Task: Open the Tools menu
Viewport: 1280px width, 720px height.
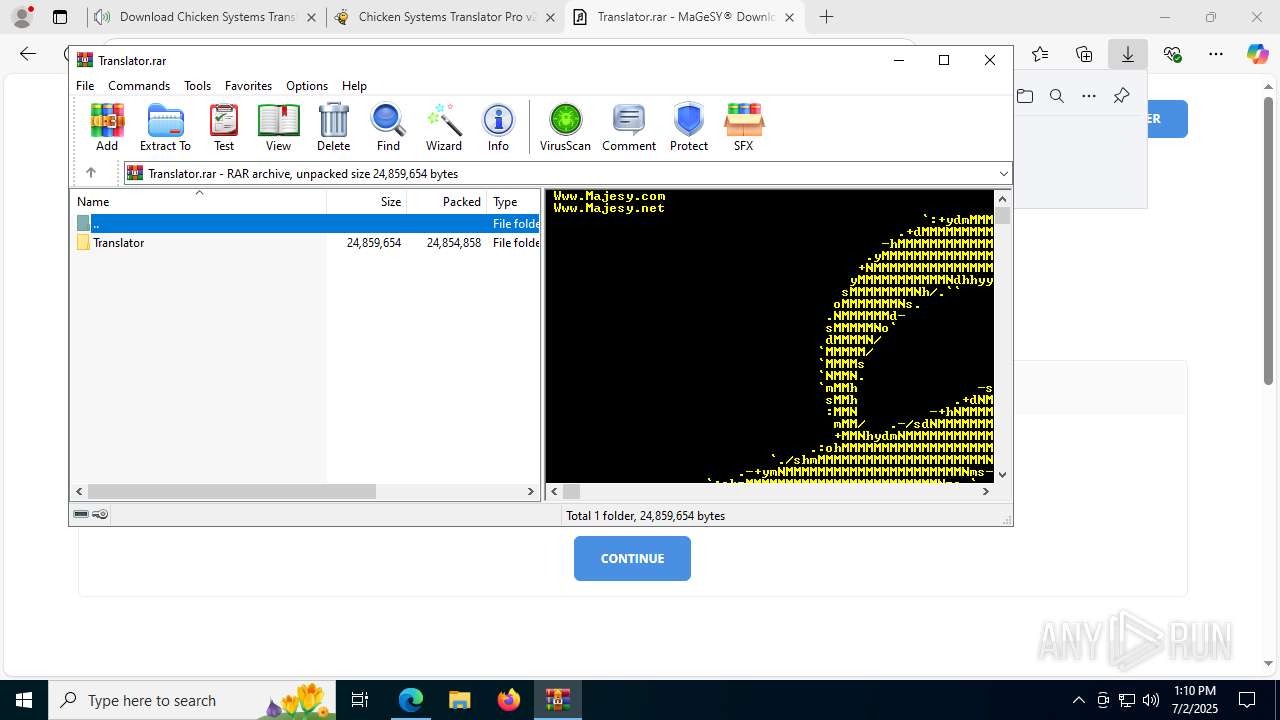Action: click(197, 86)
